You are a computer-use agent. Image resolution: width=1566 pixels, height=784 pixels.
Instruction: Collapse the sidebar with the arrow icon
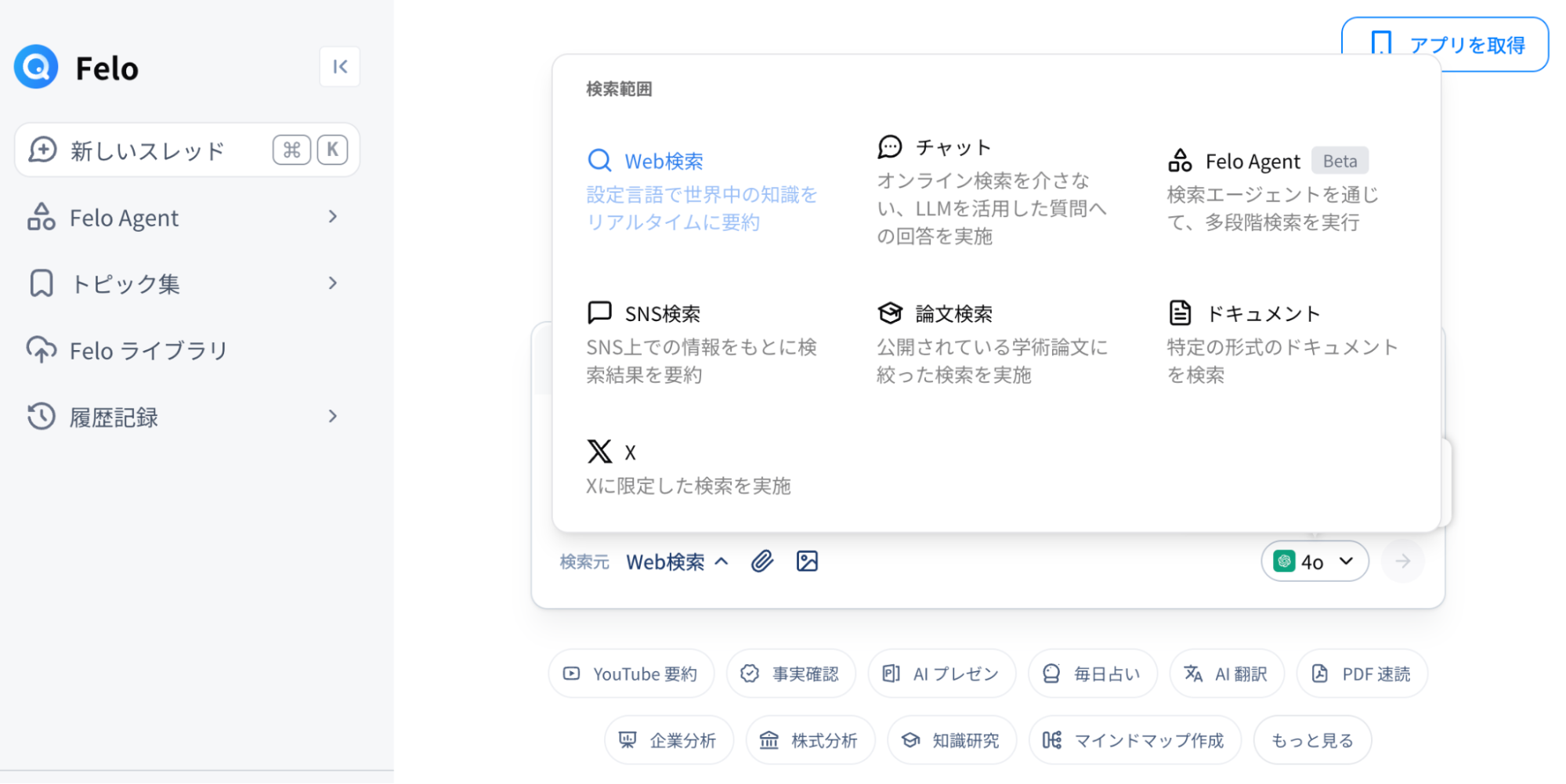pyautogui.click(x=339, y=67)
